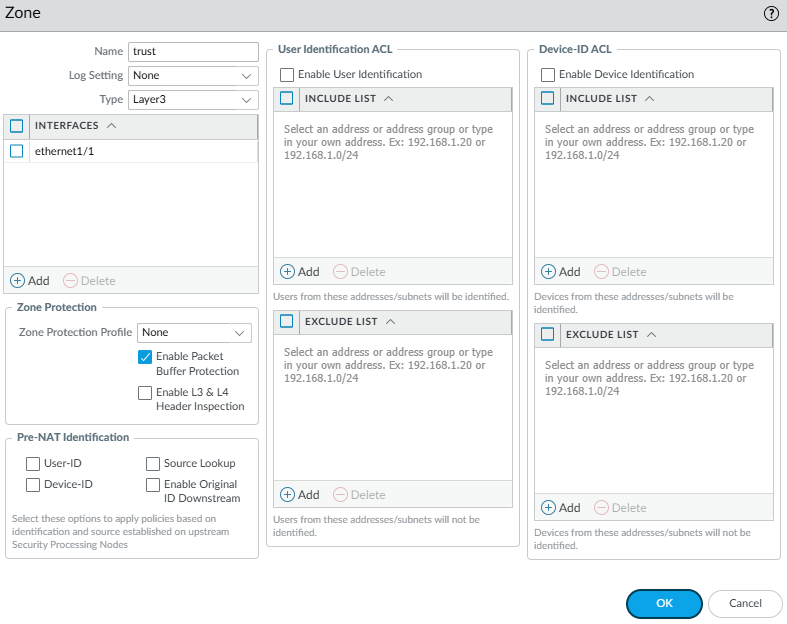Disable Enable Packet Buffer Protection checkbox
787x624 pixels.
tap(145, 357)
